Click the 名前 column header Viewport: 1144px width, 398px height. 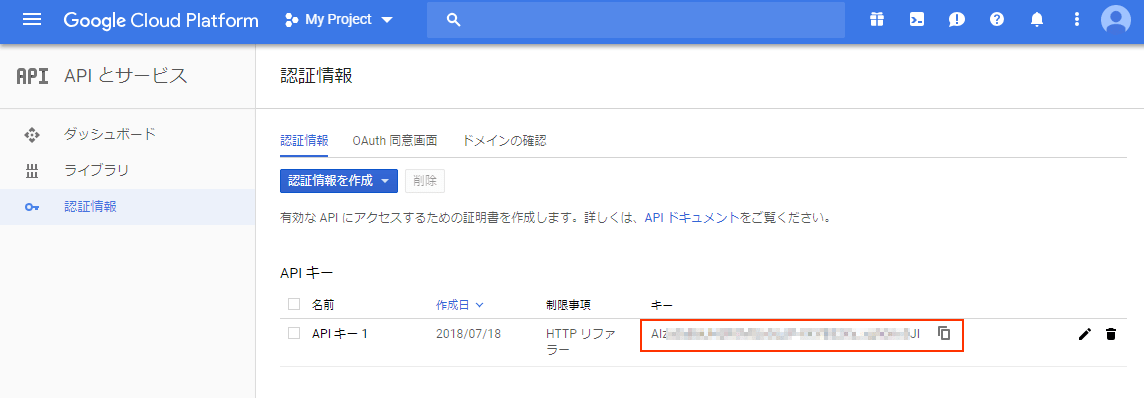pyautogui.click(x=323, y=305)
